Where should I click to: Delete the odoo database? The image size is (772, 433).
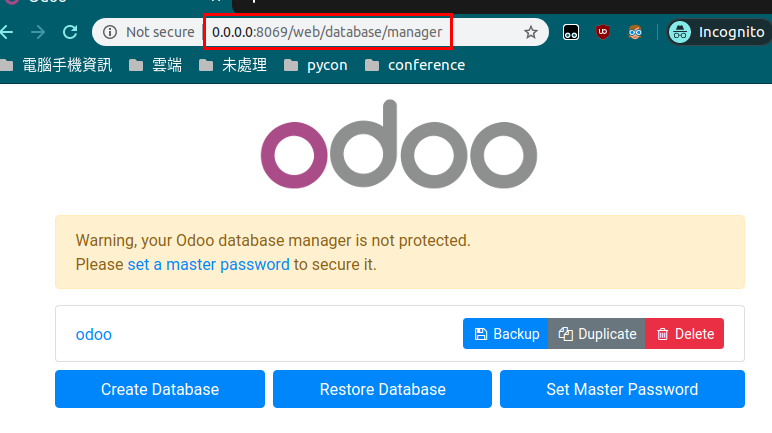(x=684, y=333)
